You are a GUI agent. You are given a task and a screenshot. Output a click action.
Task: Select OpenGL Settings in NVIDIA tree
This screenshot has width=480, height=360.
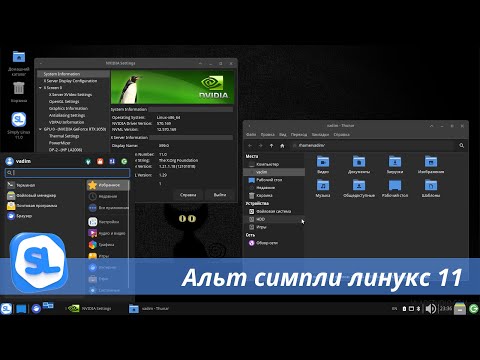(64, 102)
